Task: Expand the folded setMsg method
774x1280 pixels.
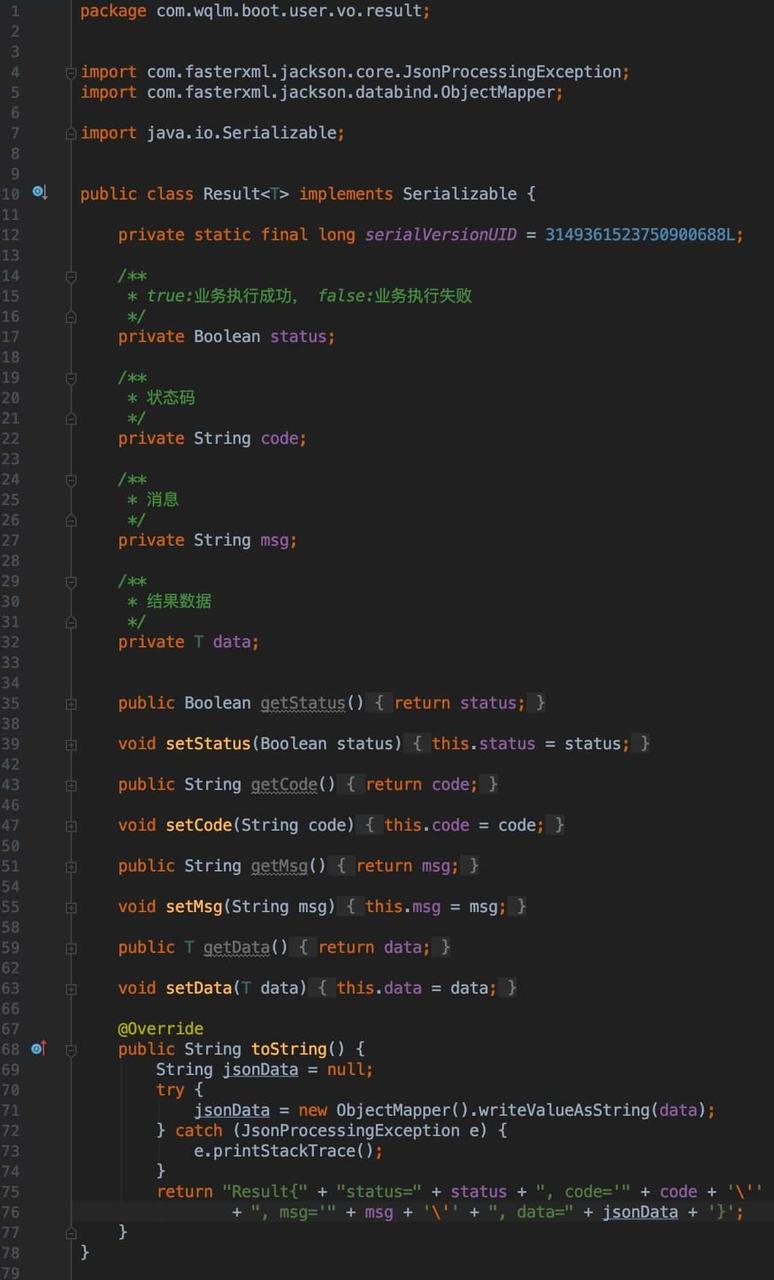Action: [x=71, y=908]
